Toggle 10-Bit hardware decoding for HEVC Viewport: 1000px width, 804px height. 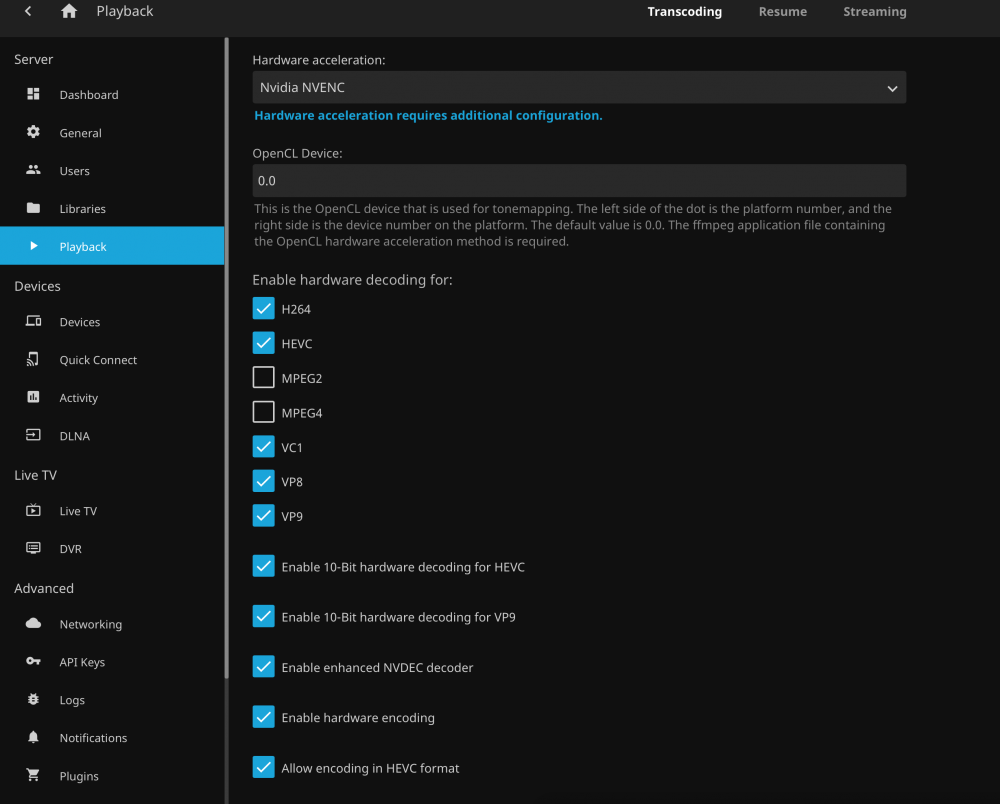pyautogui.click(x=263, y=566)
